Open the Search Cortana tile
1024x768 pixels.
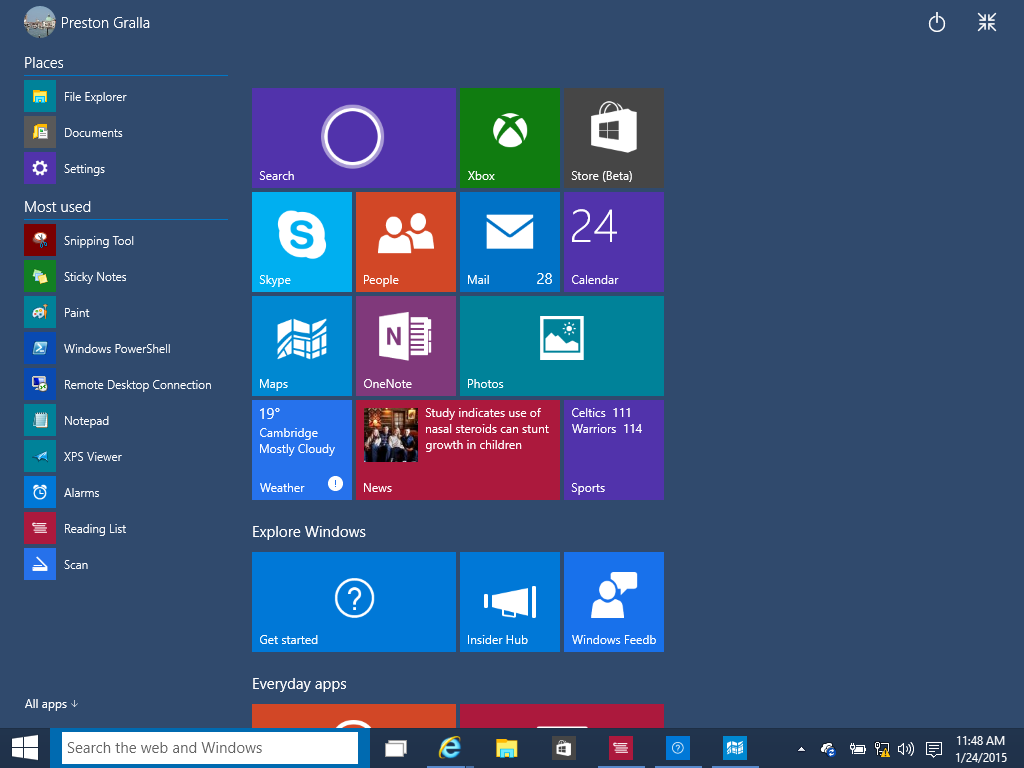pos(353,138)
